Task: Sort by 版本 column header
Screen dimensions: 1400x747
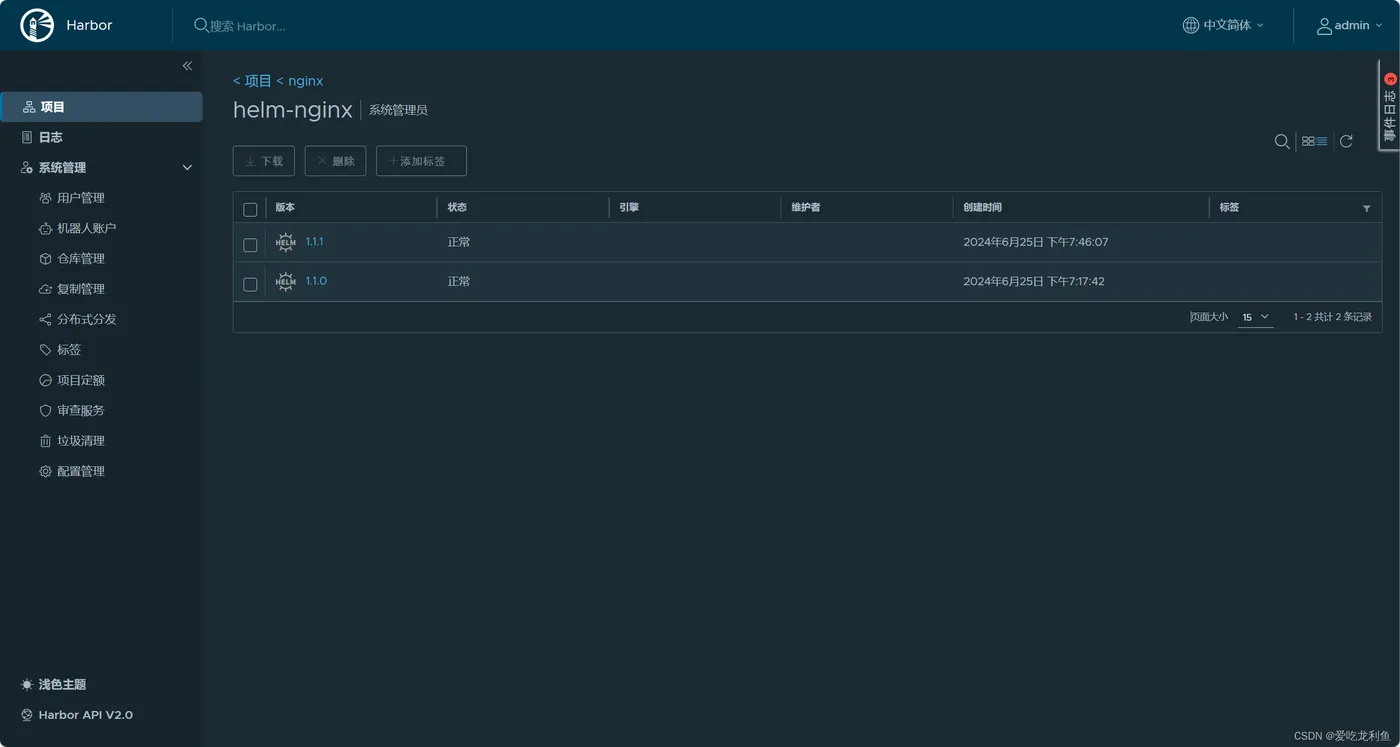Action: pyautogui.click(x=285, y=207)
